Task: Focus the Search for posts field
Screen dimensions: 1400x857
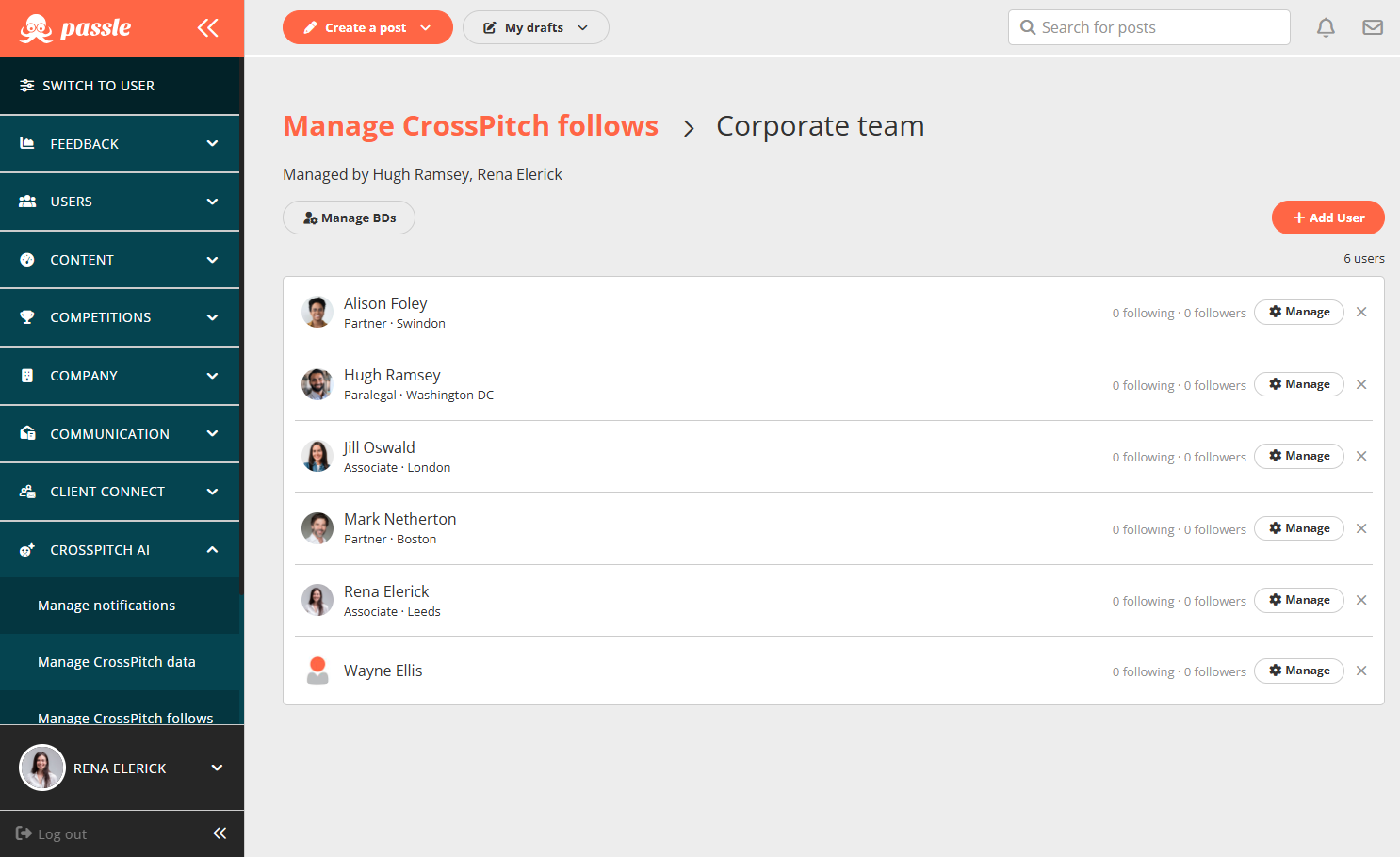Action: pos(1148,27)
